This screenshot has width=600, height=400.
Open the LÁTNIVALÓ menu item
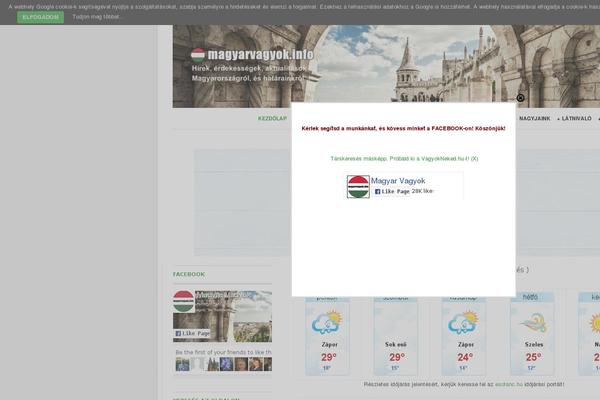tap(575, 119)
